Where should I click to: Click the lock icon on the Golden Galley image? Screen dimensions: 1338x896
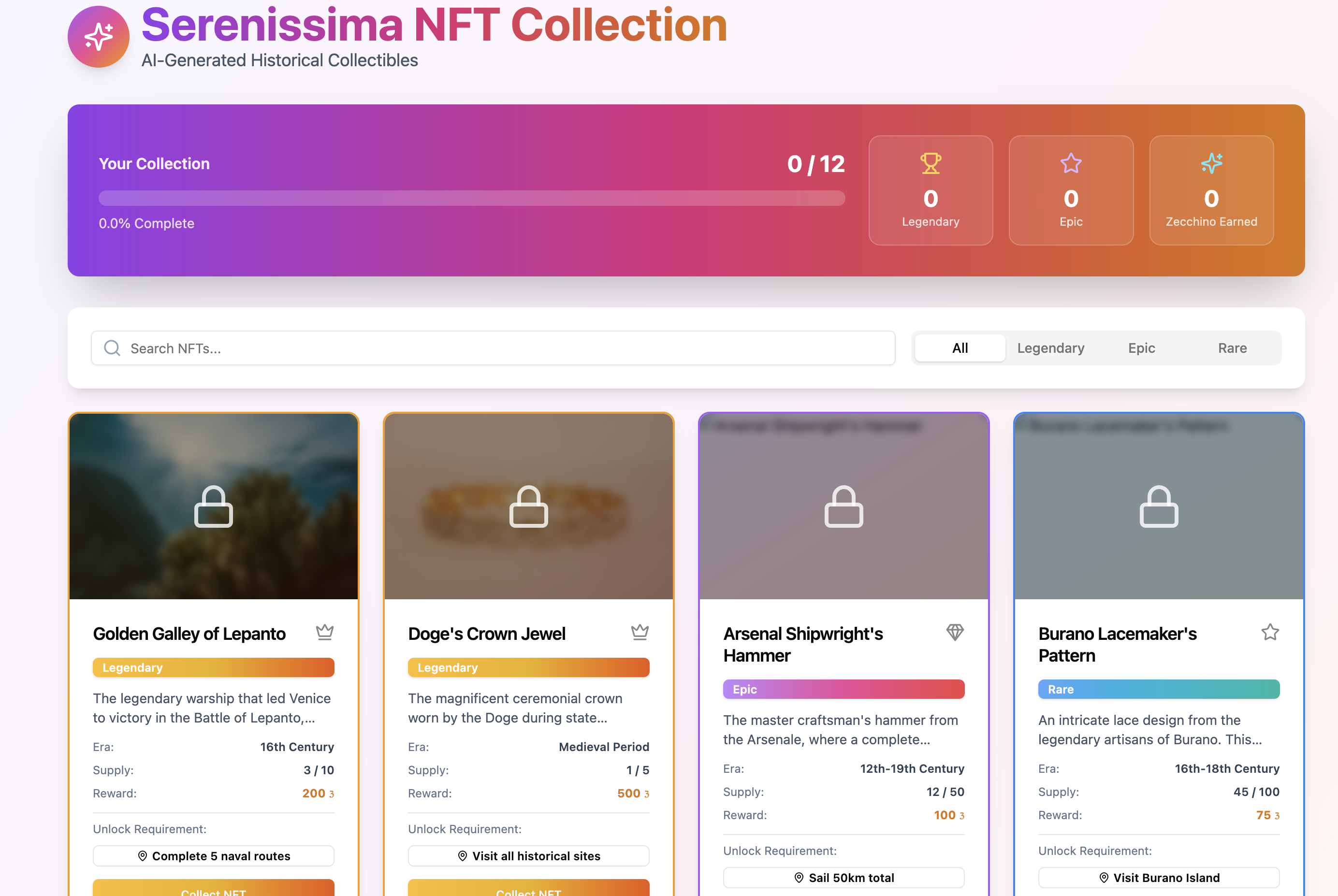pos(213,507)
